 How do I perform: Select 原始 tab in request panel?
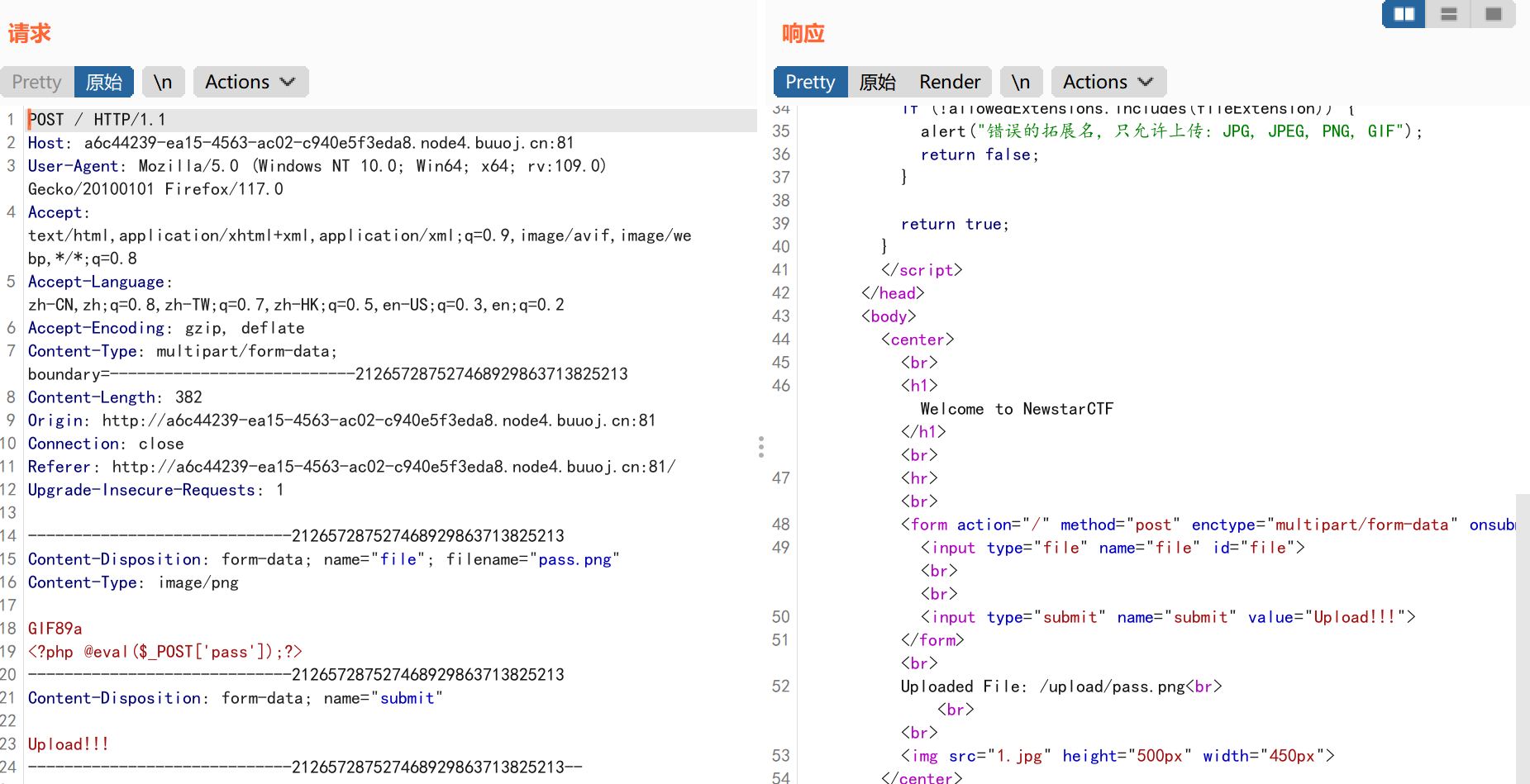pyautogui.click(x=104, y=82)
